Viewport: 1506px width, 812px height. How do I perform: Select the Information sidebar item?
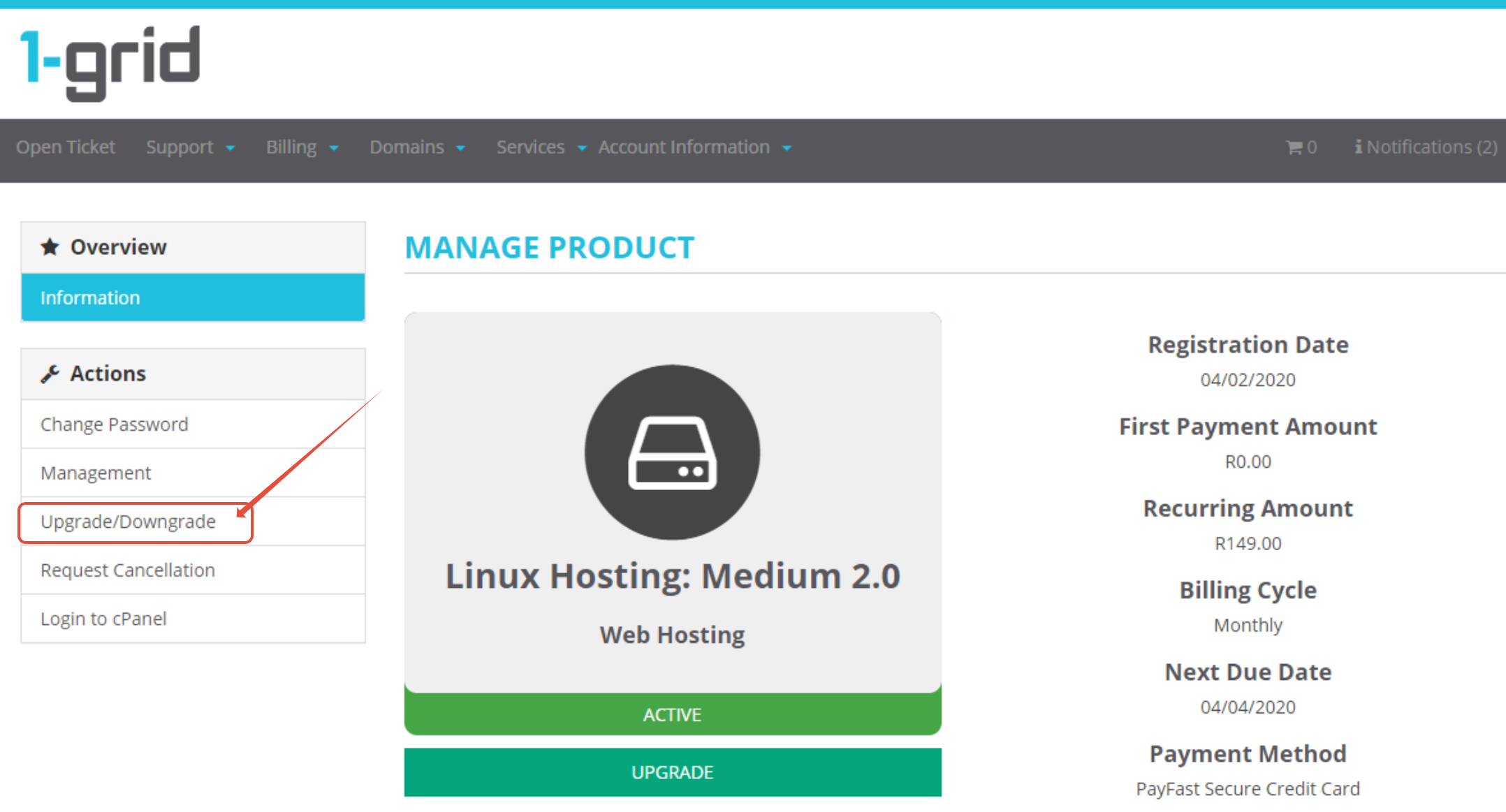point(193,297)
